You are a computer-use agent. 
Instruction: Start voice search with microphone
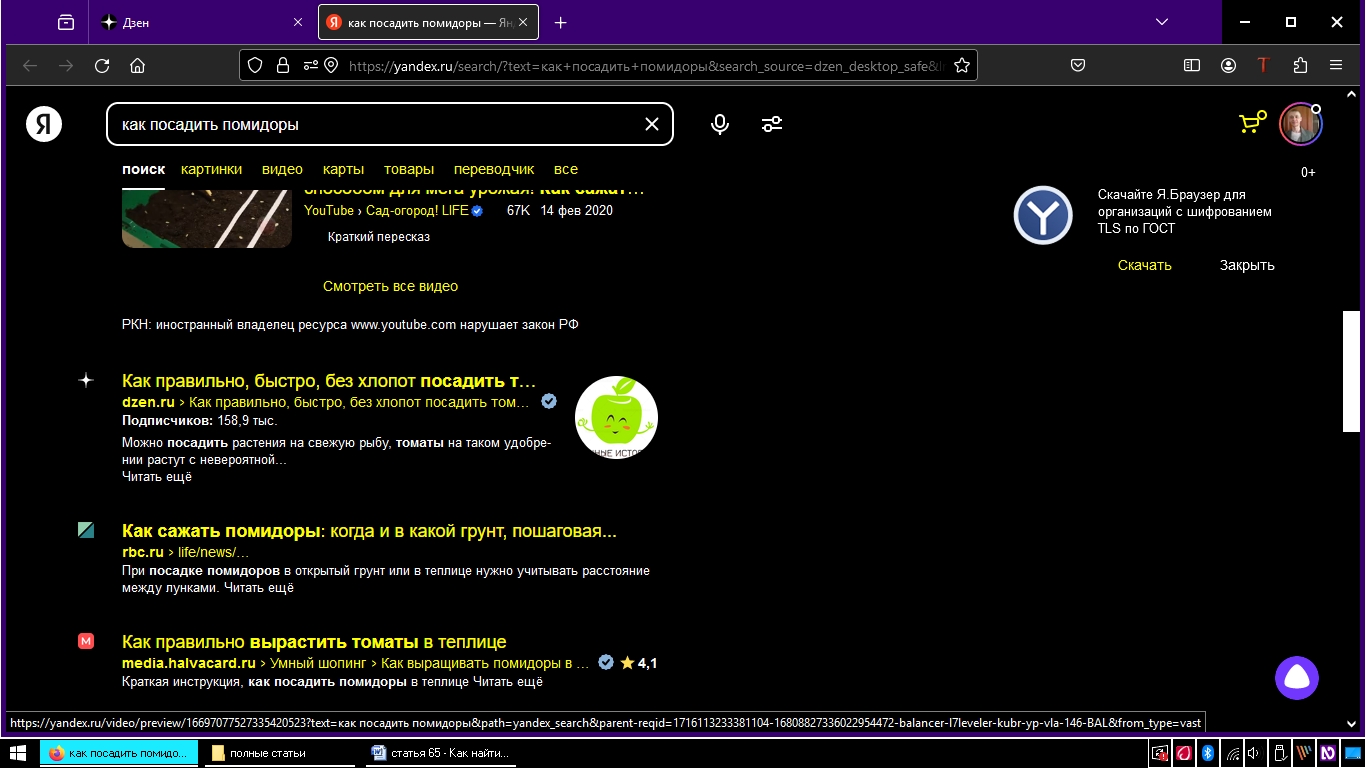tap(719, 124)
